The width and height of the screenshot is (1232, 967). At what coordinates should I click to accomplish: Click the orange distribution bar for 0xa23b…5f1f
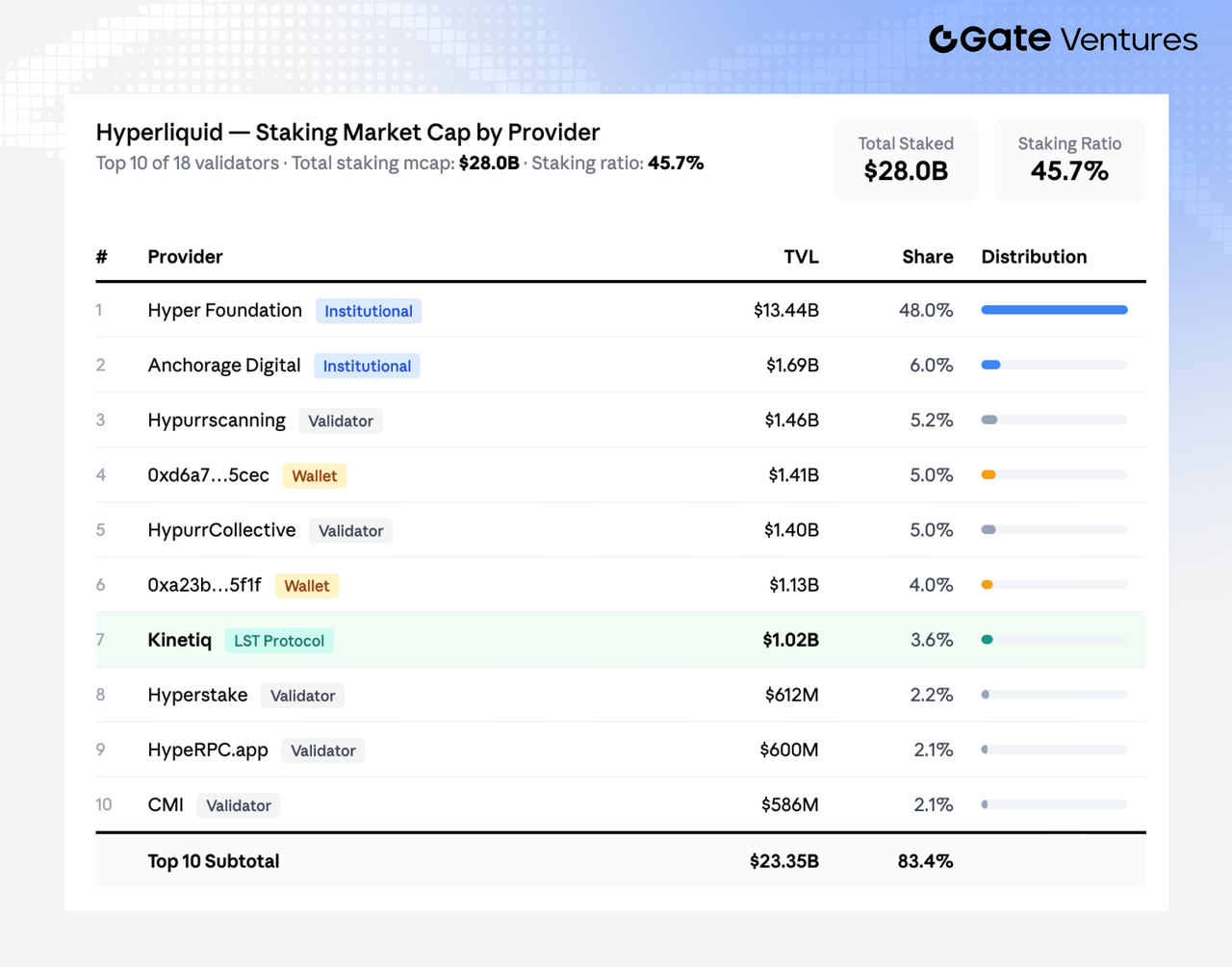(1054, 584)
